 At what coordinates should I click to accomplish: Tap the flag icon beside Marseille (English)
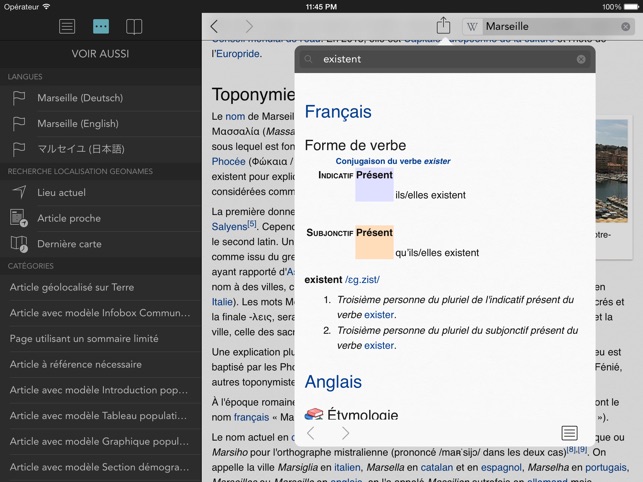tap(18, 123)
